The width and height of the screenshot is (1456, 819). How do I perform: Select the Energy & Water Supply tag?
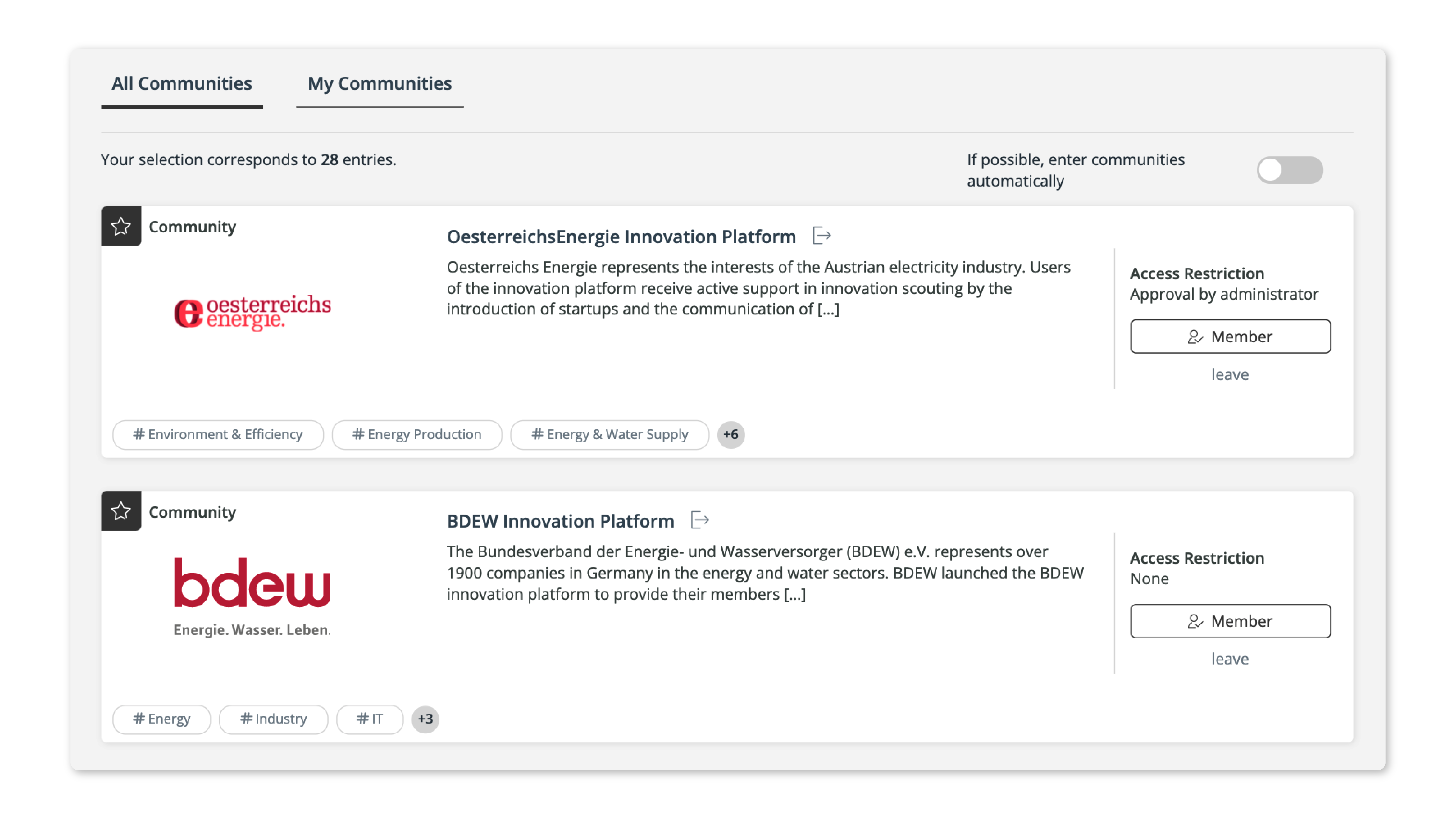(610, 435)
